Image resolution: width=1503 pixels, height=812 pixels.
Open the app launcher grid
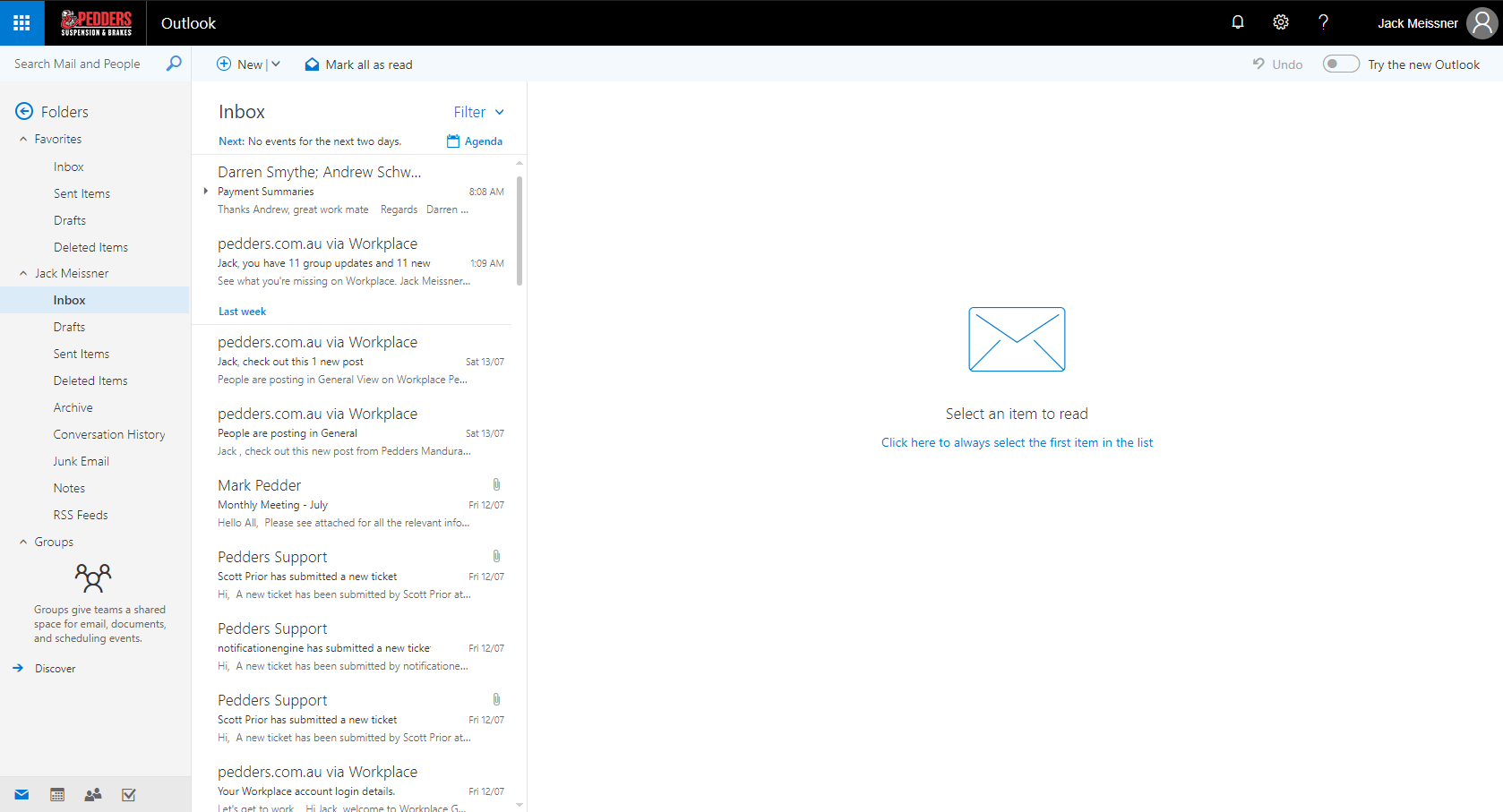pos(21,22)
